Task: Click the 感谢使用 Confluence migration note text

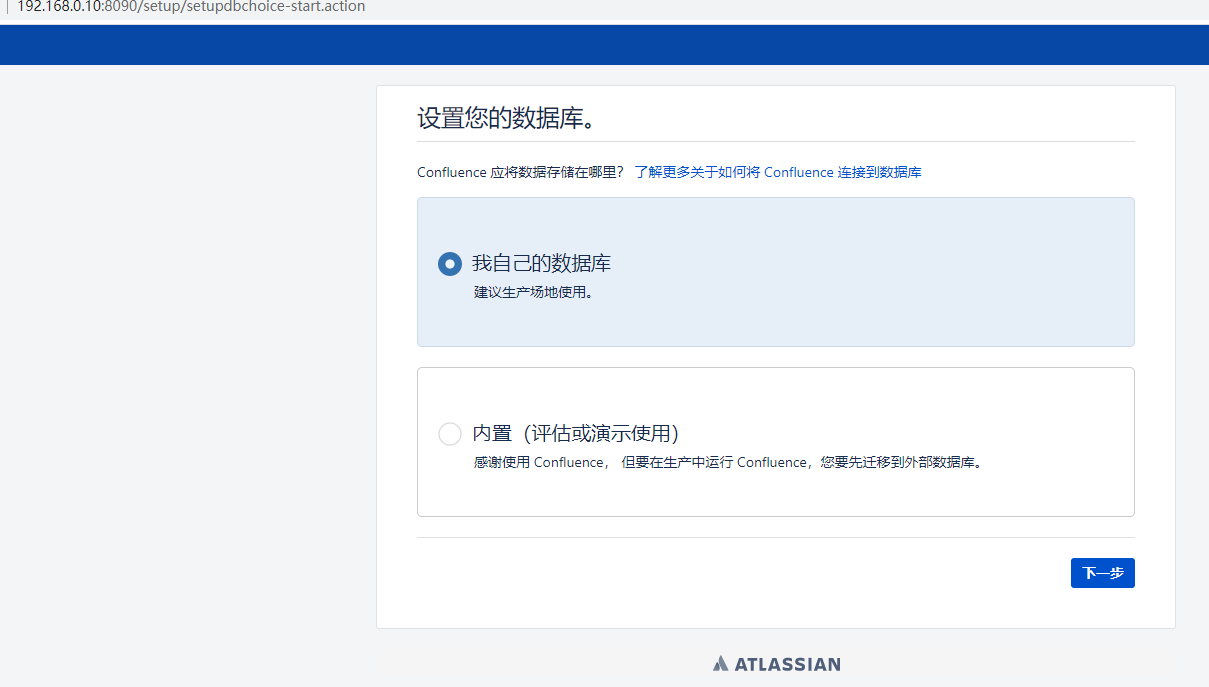Action: coord(728,463)
